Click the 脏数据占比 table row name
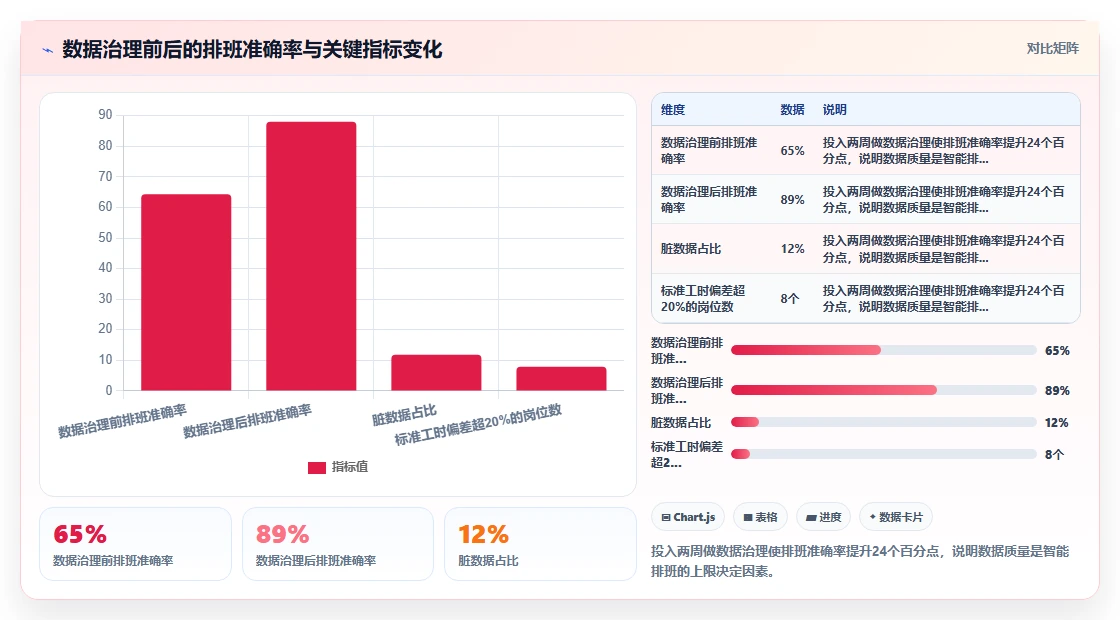 pyautogui.click(x=691, y=249)
